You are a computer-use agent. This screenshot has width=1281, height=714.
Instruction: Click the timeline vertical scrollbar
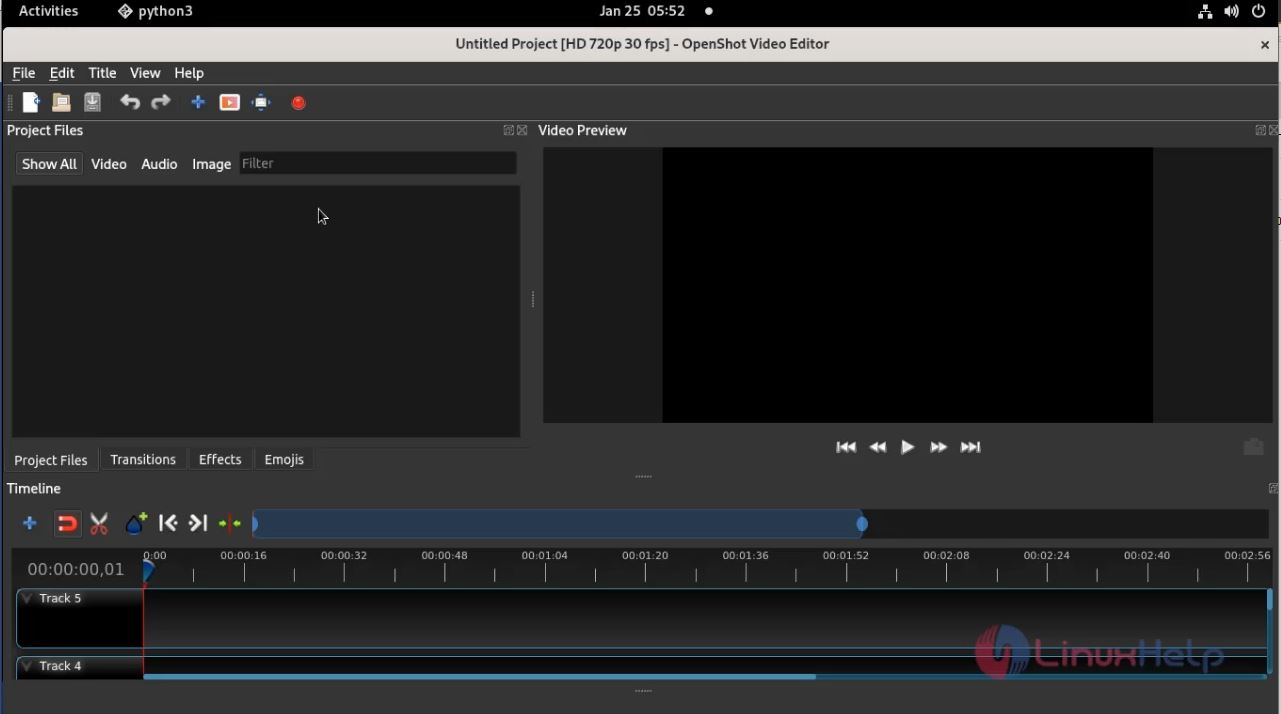point(1269,600)
